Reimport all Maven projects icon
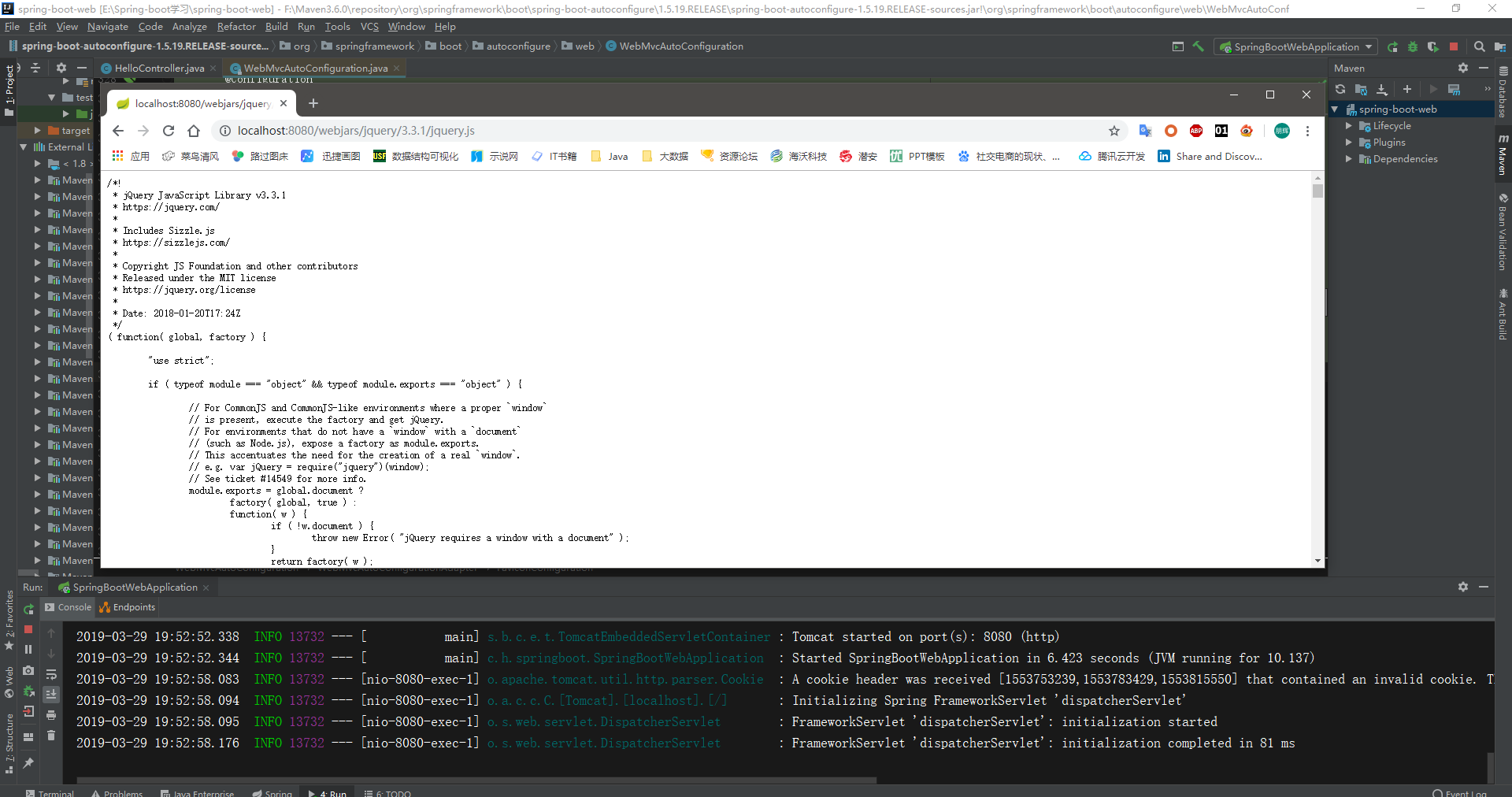The image size is (1512, 797). (x=1340, y=89)
